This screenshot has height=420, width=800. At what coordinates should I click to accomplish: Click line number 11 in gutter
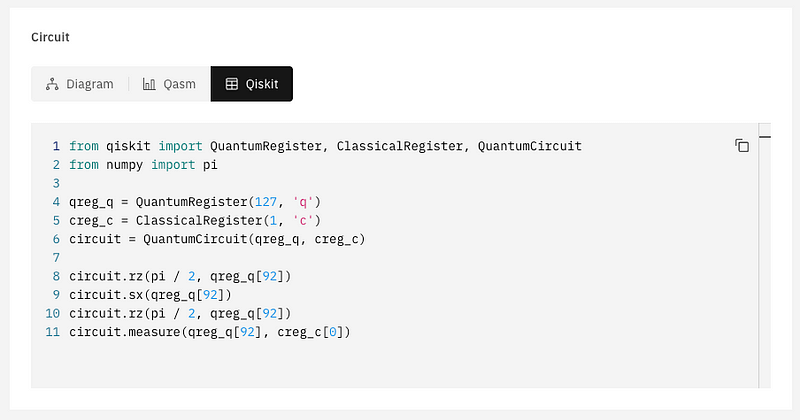tap(53, 332)
